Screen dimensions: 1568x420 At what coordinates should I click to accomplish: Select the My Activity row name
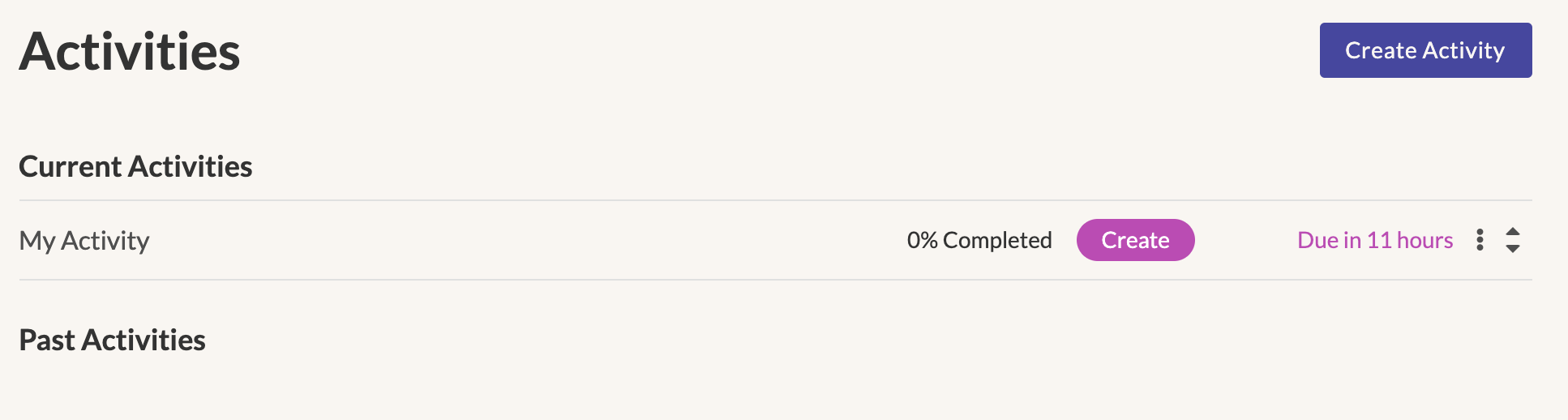(84, 241)
